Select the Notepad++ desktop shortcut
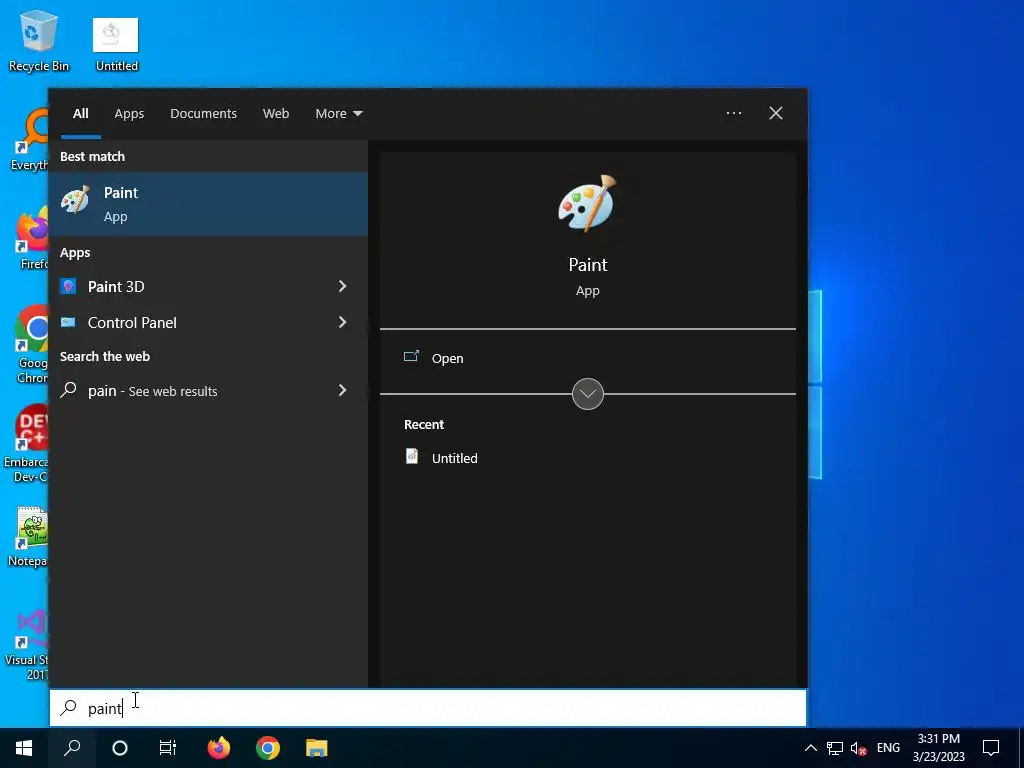 (28, 537)
